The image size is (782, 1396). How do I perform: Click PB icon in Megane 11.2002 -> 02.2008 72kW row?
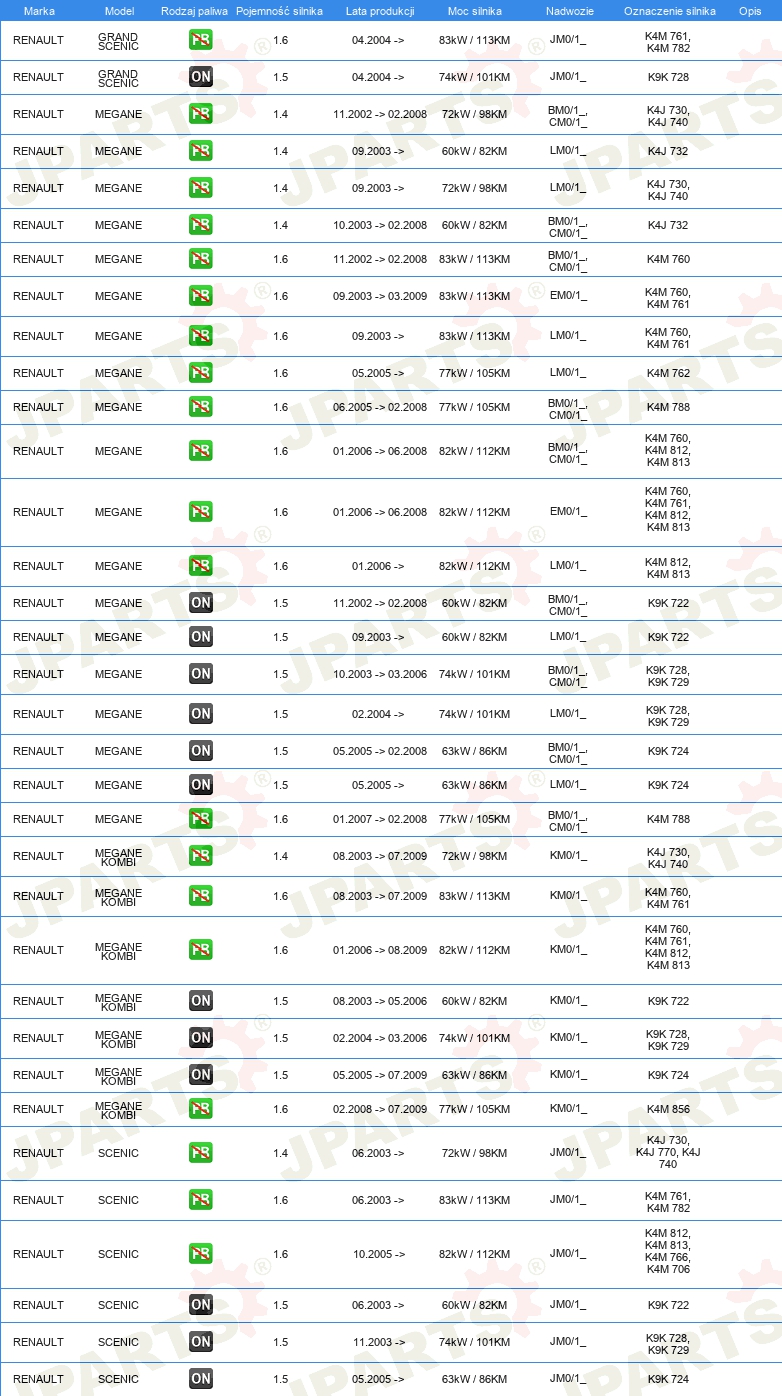(x=201, y=114)
